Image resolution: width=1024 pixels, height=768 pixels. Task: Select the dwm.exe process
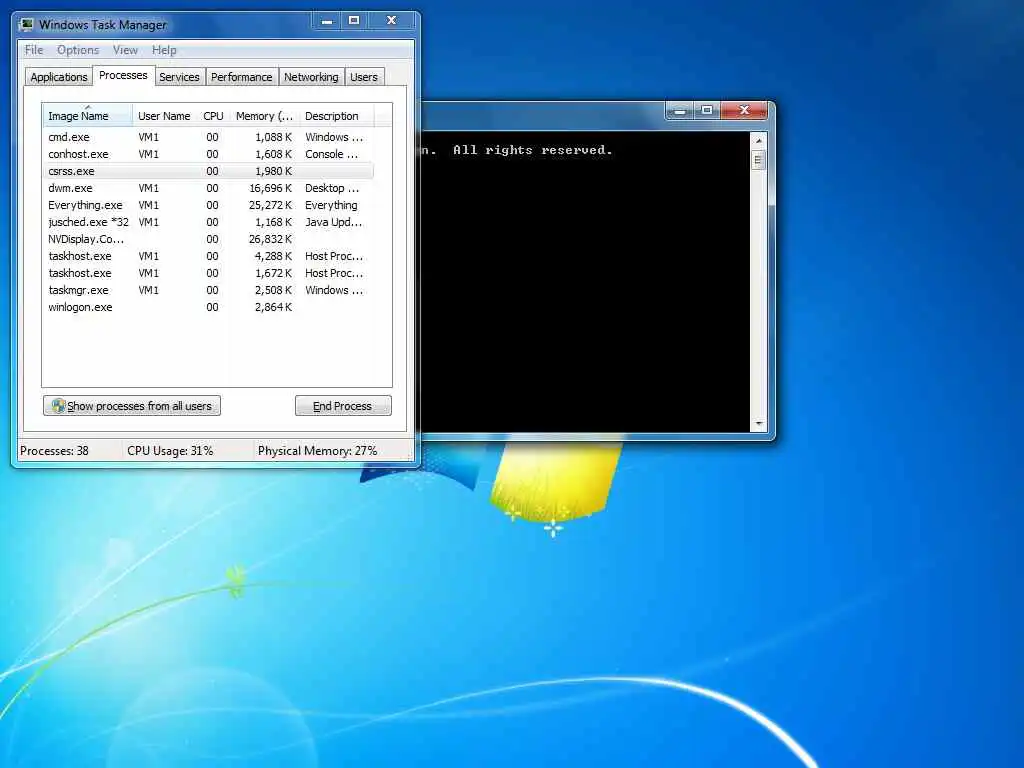(x=208, y=188)
